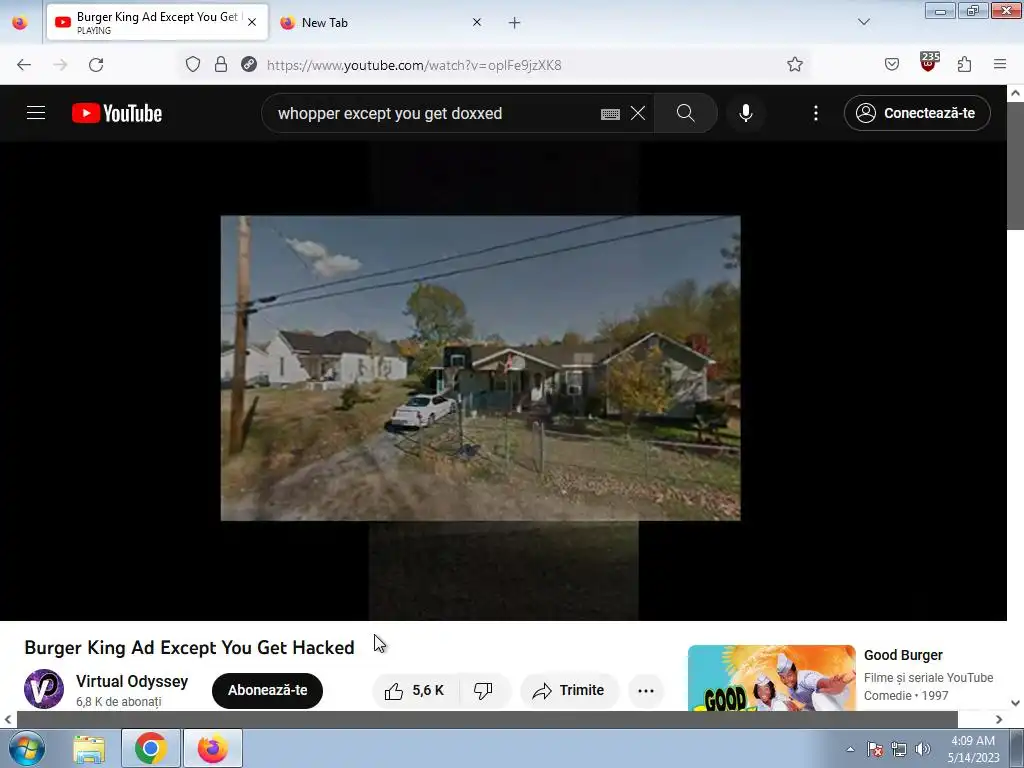The width and height of the screenshot is (1024, 768).
Task: Open the clock showing 4:09 AM
Action: [x=973, y=749]
